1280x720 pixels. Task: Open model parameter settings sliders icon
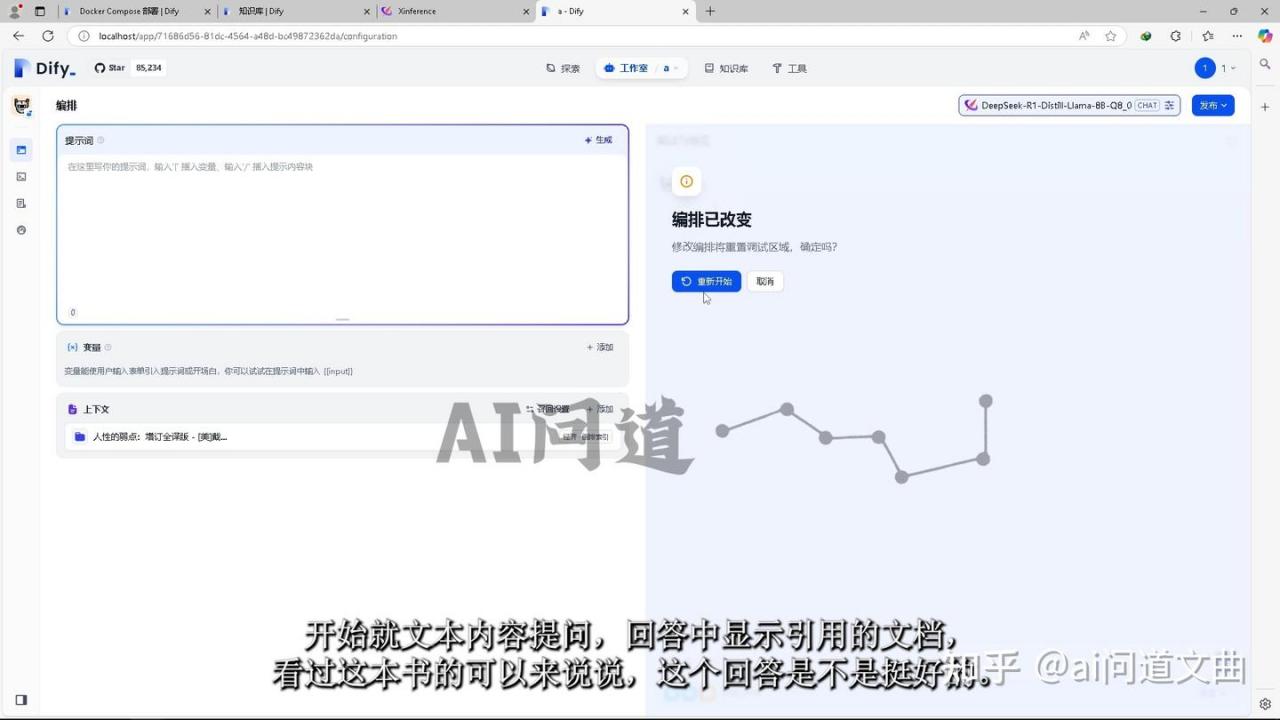tap(1169, 105)
